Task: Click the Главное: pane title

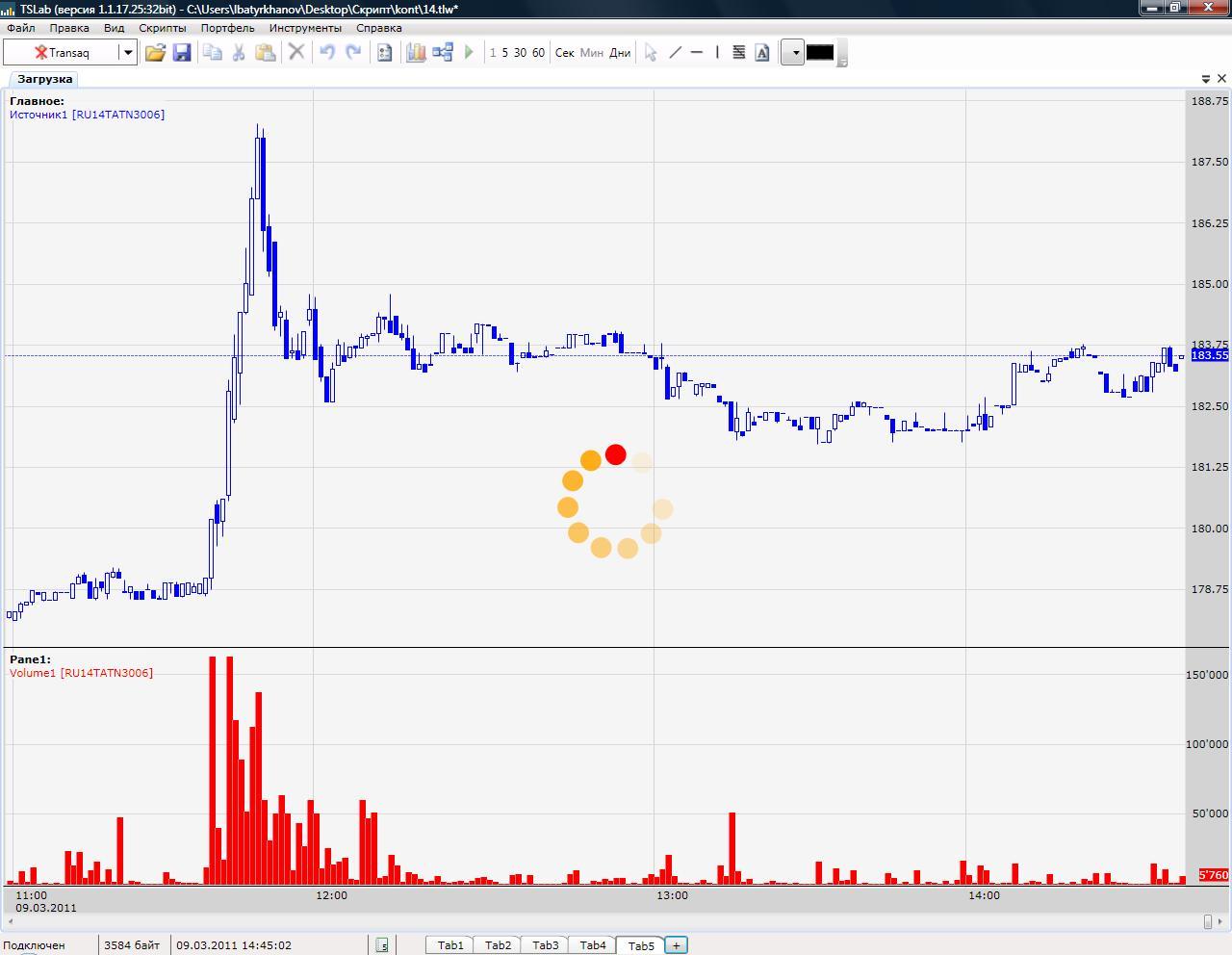Action: [x=37, y=101]
